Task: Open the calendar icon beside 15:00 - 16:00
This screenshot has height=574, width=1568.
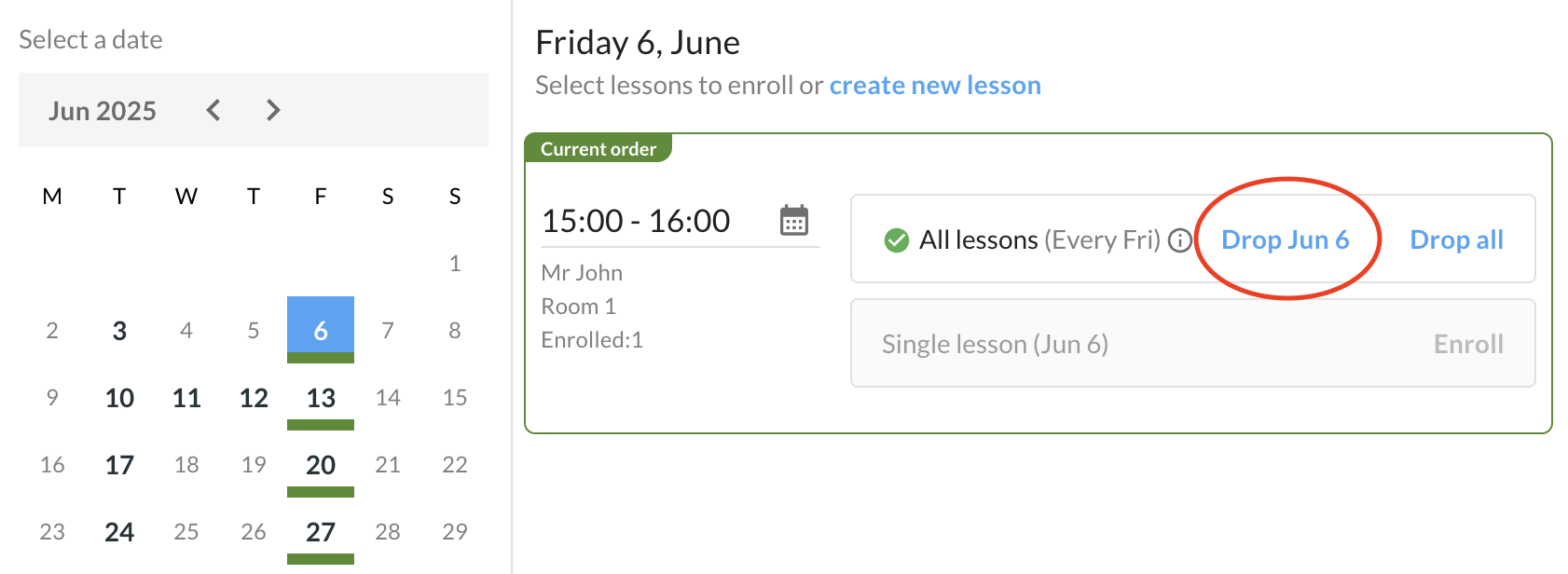Action: 794,221
